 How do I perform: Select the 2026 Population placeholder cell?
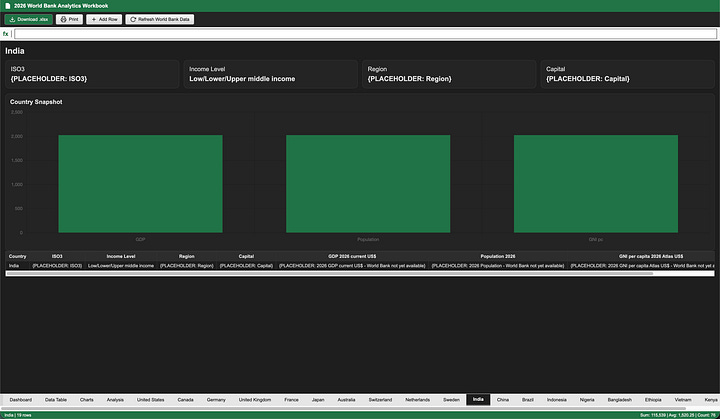(x=498, y=266)
